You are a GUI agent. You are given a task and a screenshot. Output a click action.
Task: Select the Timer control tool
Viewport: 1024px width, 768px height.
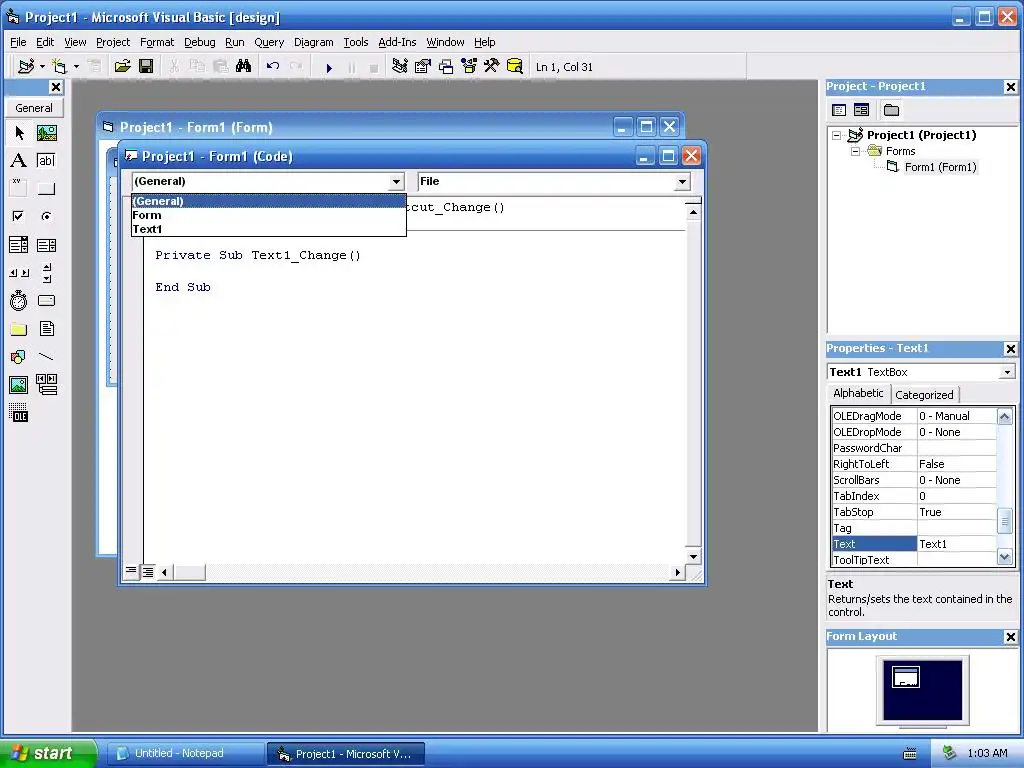click(19, 301)
